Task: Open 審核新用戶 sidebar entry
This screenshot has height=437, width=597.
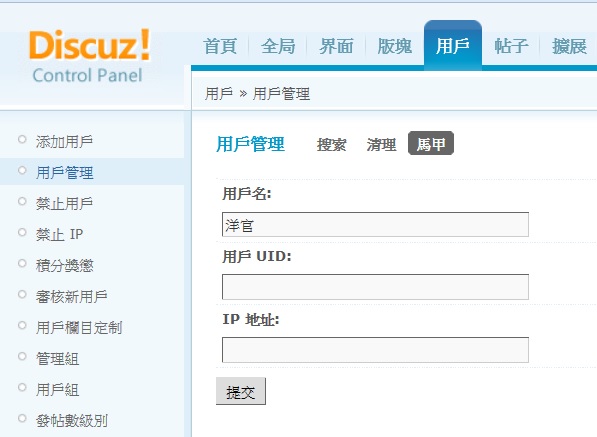Action: 72,297
